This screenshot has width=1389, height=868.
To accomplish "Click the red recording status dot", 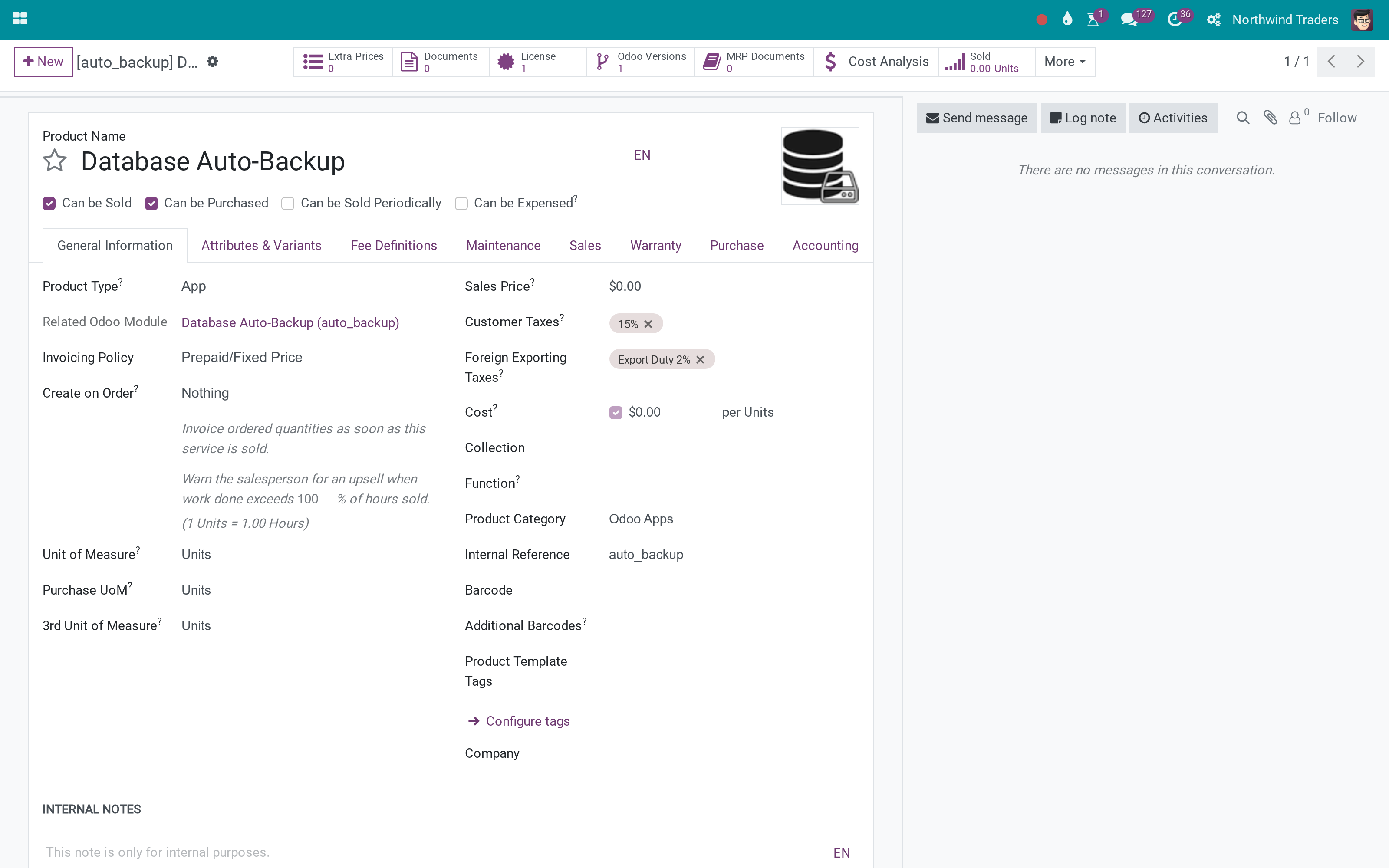I will click(x=1042, y=20).
